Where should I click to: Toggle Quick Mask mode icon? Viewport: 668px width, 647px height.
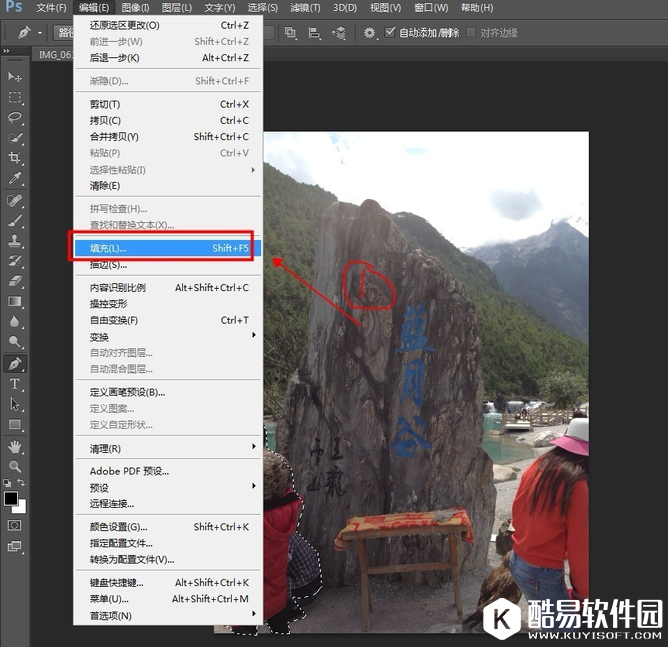[15, 524]
